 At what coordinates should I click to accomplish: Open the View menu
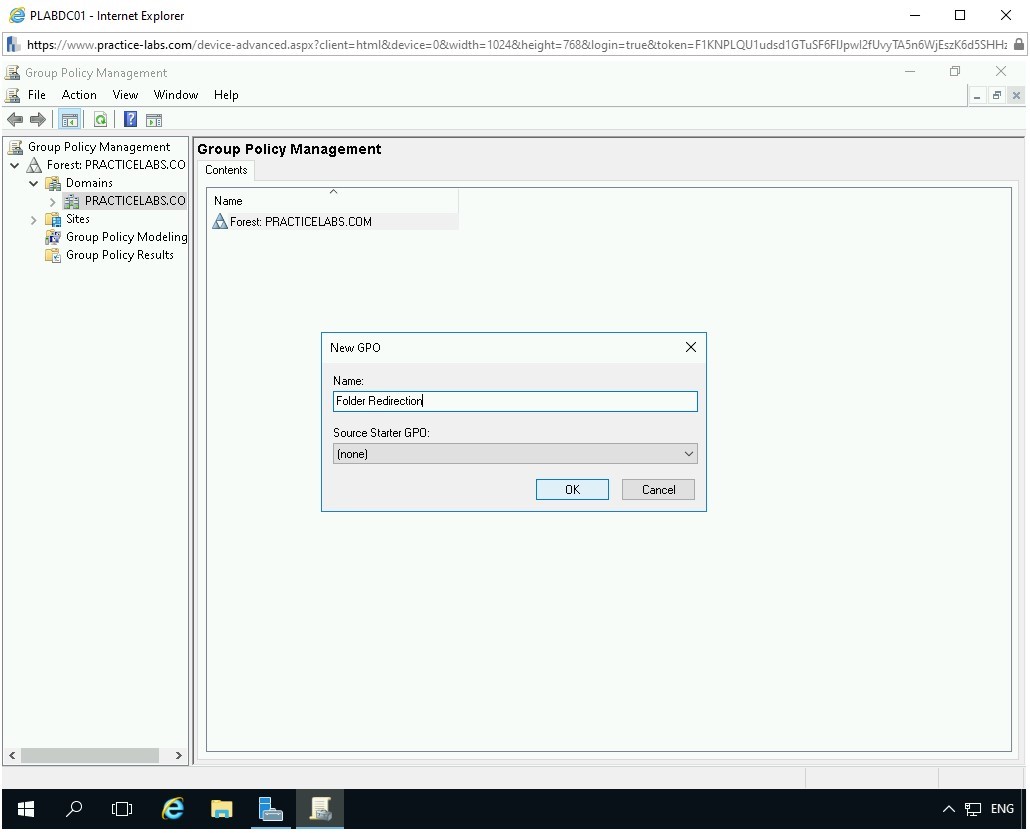coord(125,95)
